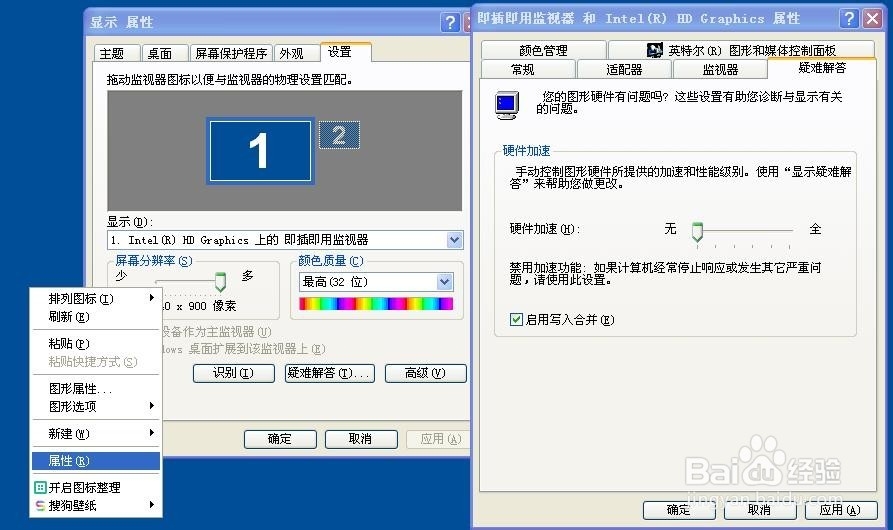Select monitor 2 icon in display preview
Screen dimensions: 893x530
click(339, 135)
